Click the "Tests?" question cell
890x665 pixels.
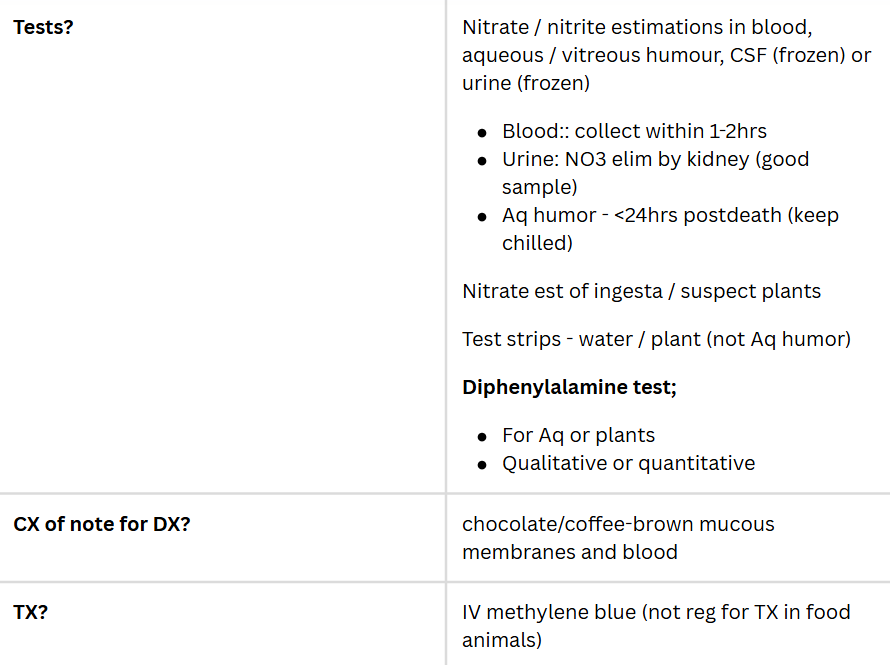point(43,27)
